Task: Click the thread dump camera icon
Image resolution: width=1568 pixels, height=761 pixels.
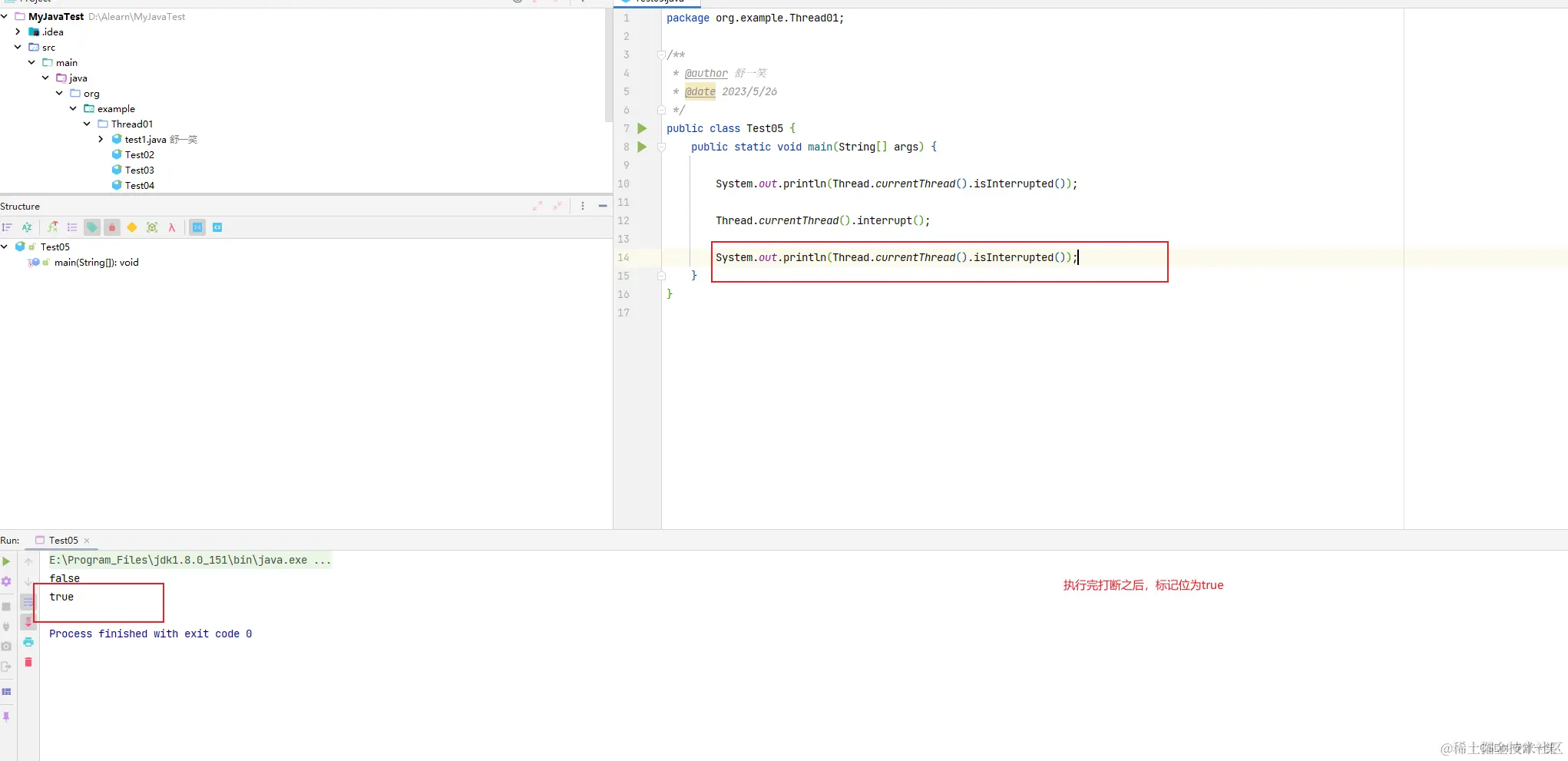Action: click(x=6, y=647)
